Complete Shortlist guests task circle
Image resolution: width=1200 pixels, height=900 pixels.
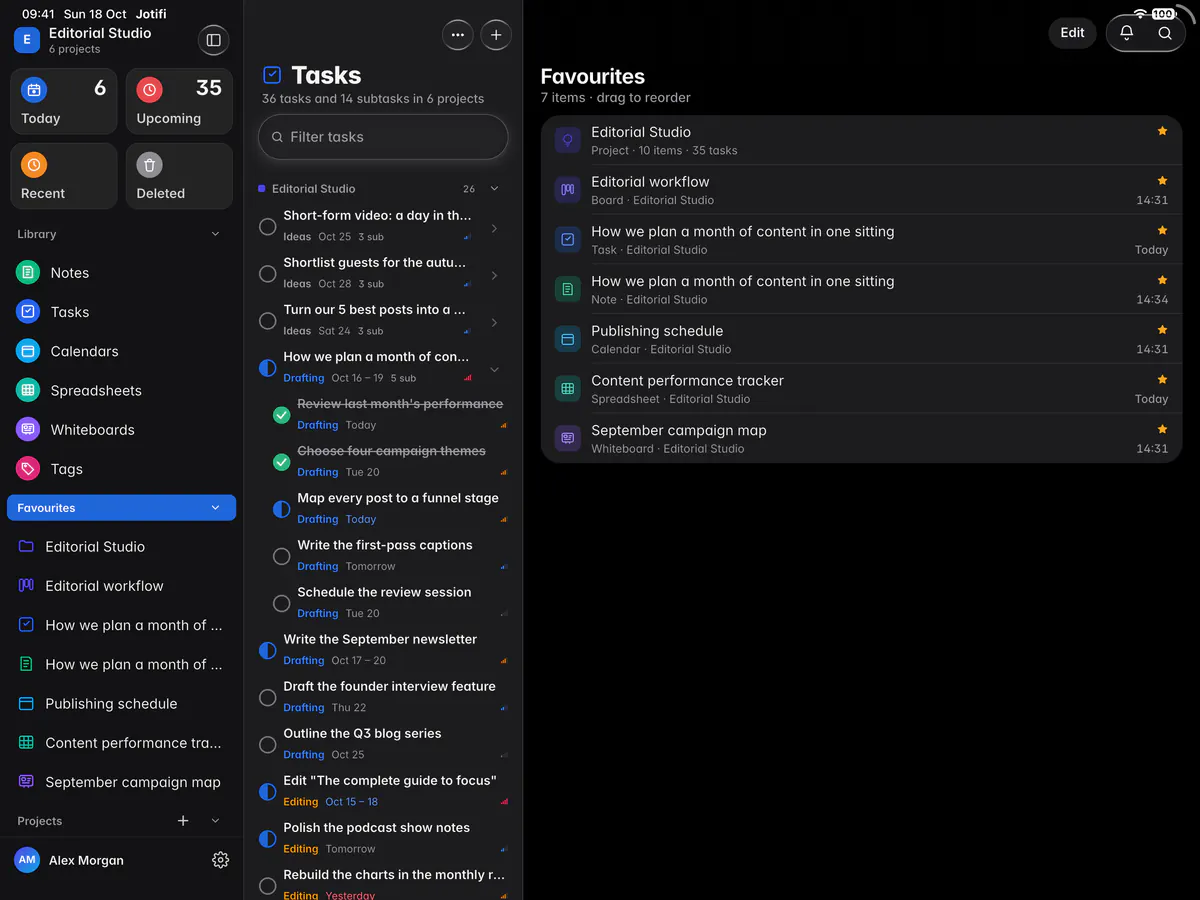point(267,274)
